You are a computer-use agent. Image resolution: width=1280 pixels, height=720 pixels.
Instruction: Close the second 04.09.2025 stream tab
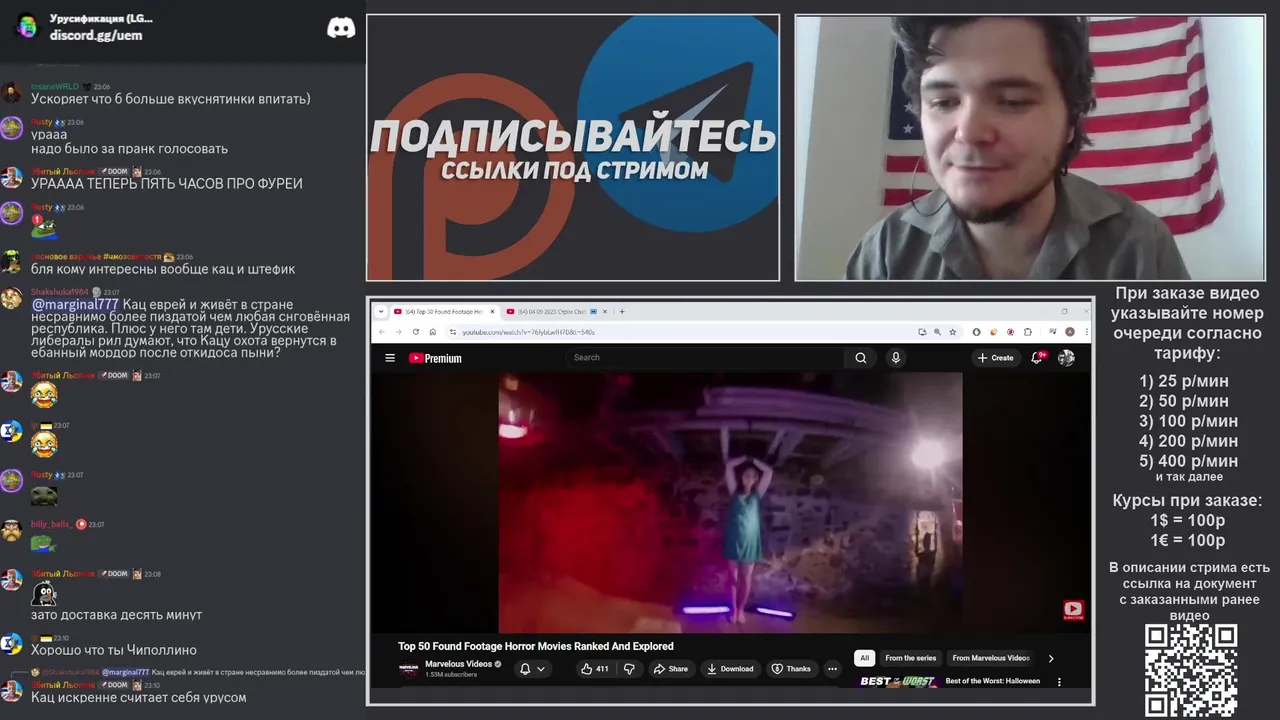[x=605, y=311]
